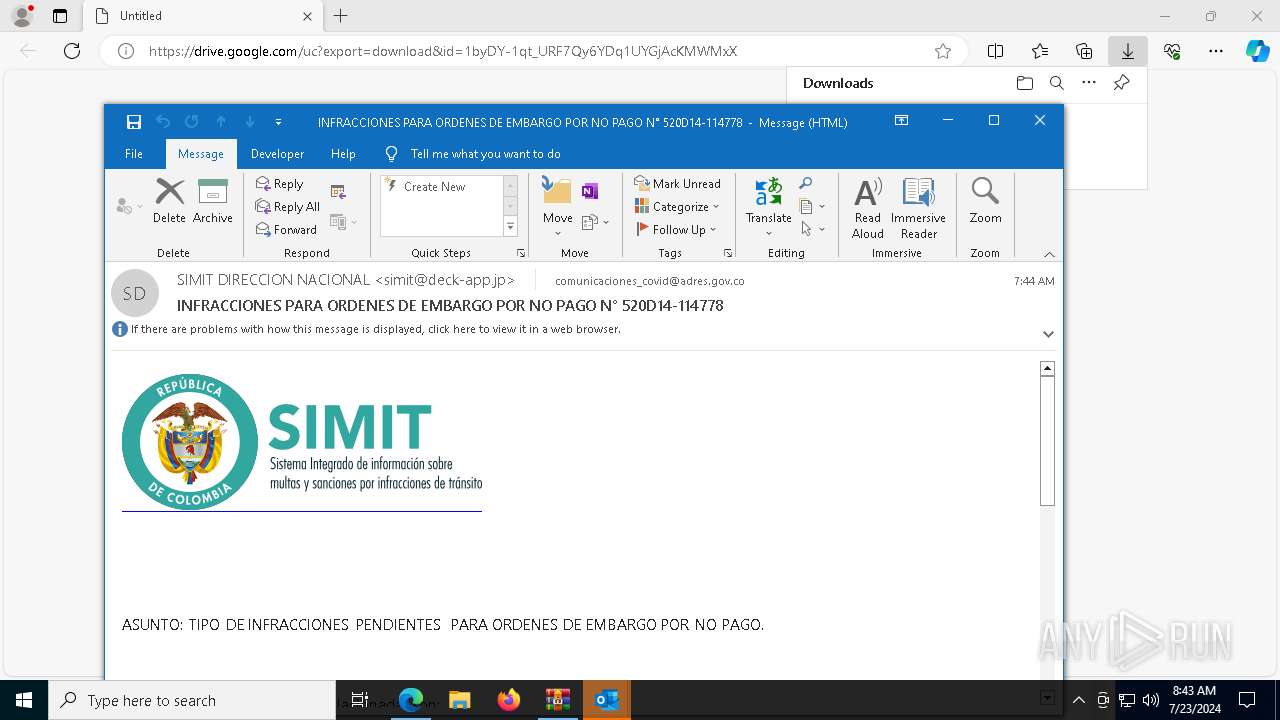1280x720 pixels.
Task: Open the Categorize dropdown
Action: [677, 207]
